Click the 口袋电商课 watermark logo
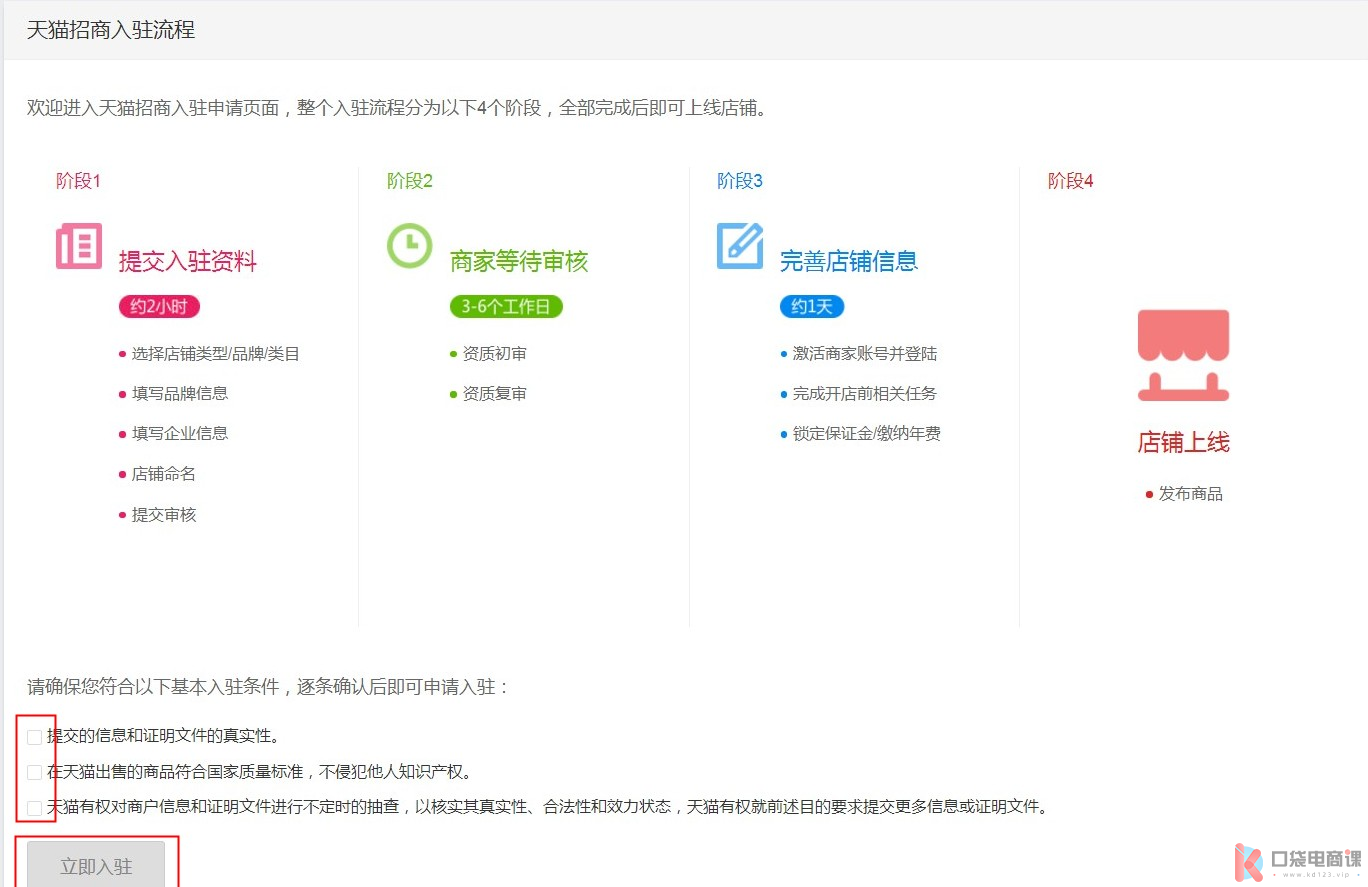This screenshot has height=887, width=1368. [x=1297, y=860]
